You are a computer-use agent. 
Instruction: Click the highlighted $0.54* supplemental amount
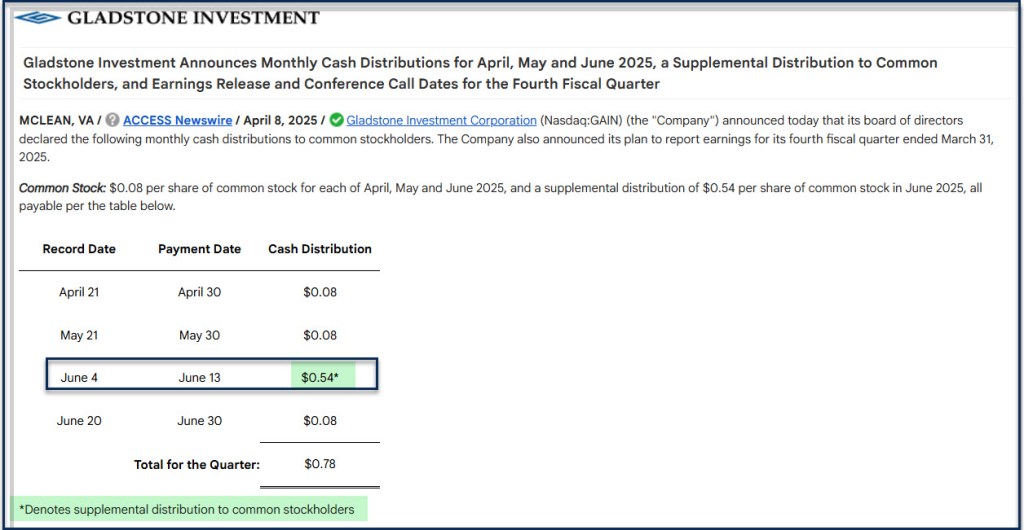pyautogui.click(x=320, y=377)
